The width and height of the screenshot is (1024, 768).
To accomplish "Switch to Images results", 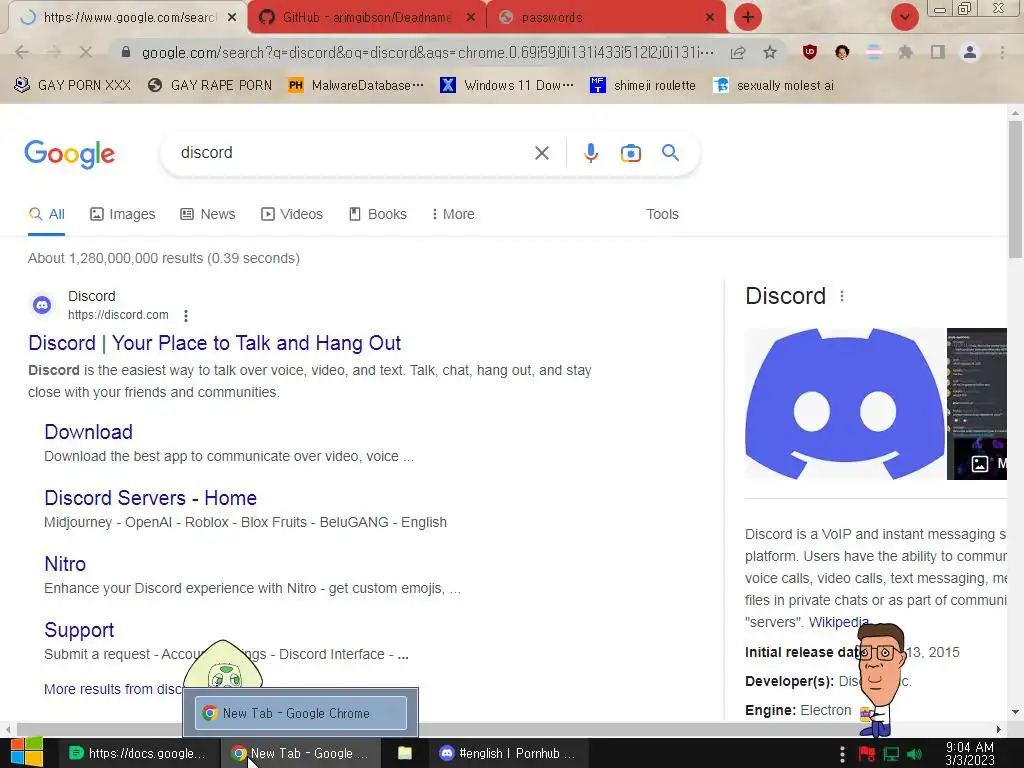I will click(x=123, y=214).
